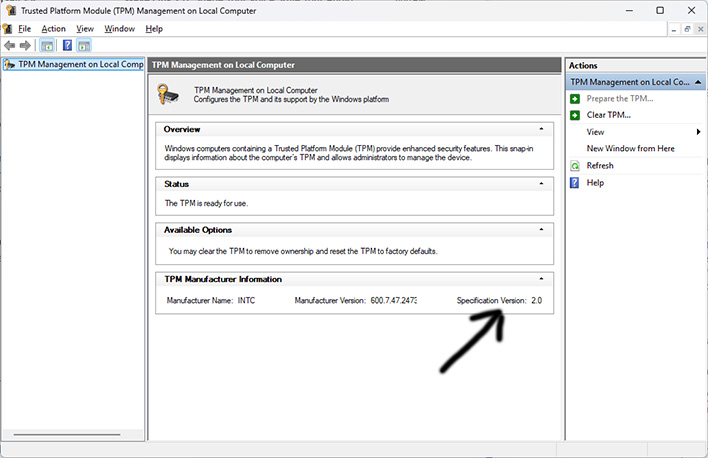The image size is (708, 458).
Task: Collapse the TPM Manufacturer Information section
Action: click(x=541, y=279)
